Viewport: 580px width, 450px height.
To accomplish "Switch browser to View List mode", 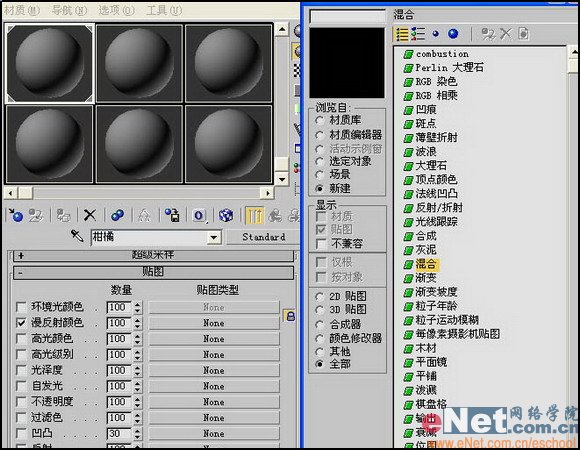I will [402, 34].
